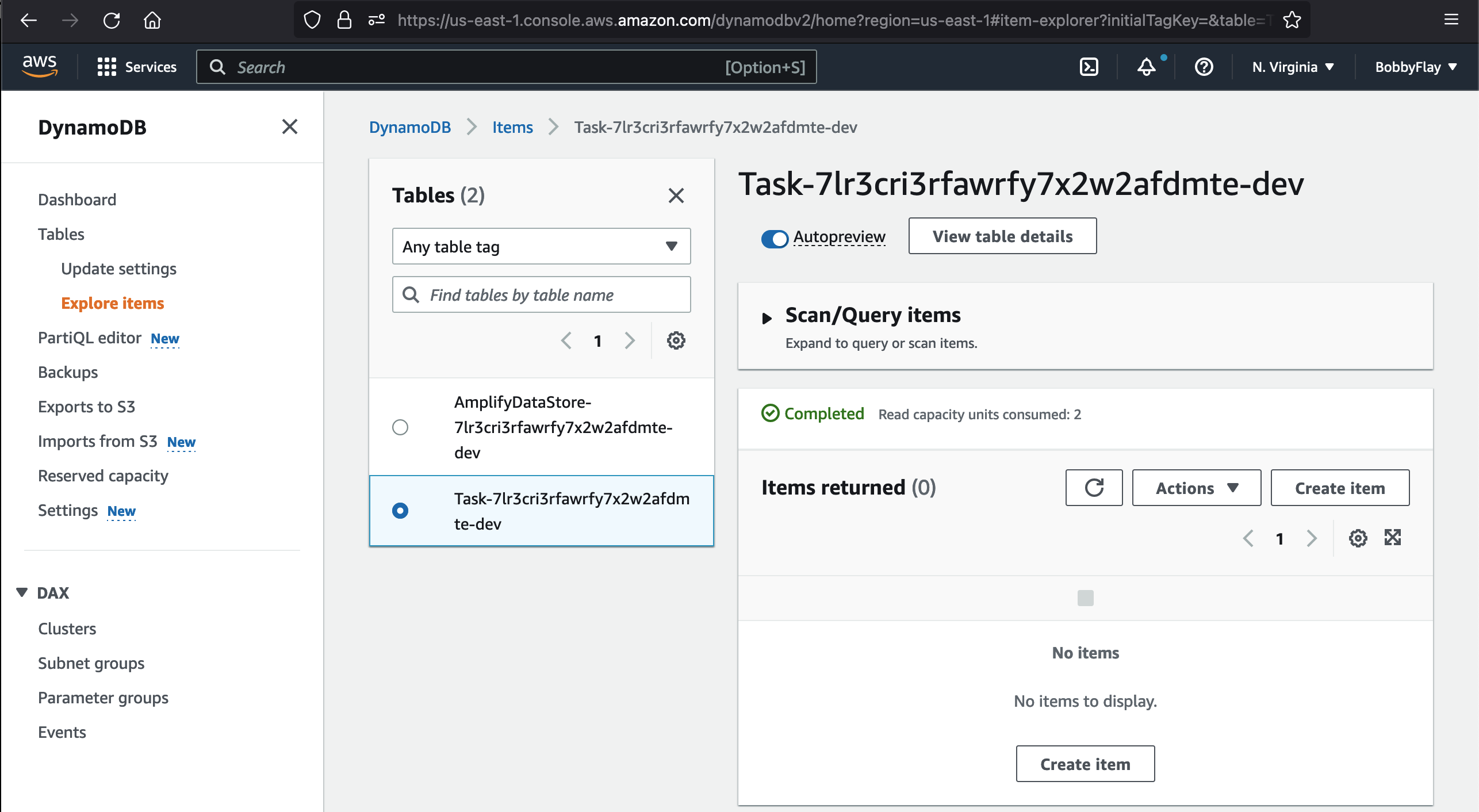This screenshot has width=1479, height=812.
Task: Click the AWS logo
Action: point(40,67)
